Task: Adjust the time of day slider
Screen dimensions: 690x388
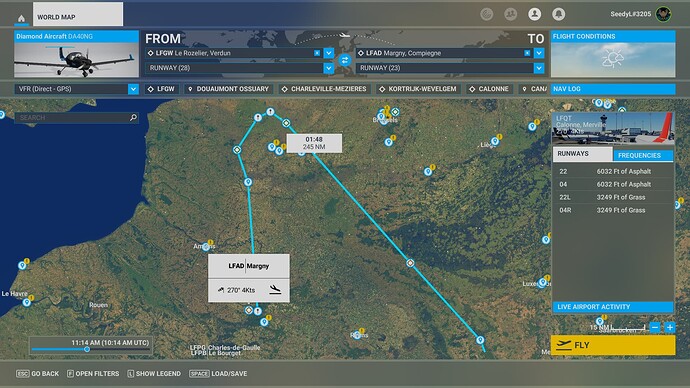Action: pos(87,349)
